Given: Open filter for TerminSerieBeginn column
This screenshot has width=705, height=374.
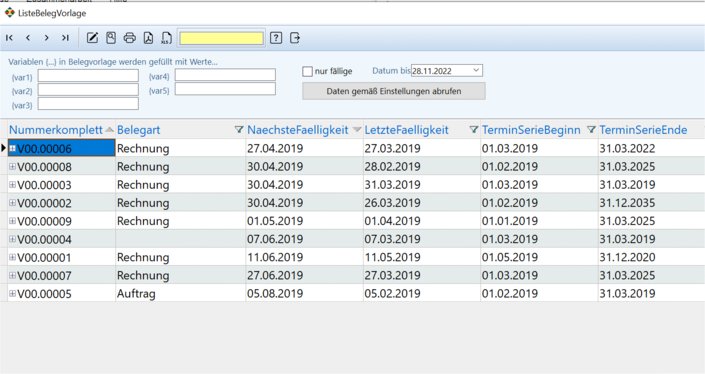Looking at the screenshot, I should click(591, 129).
